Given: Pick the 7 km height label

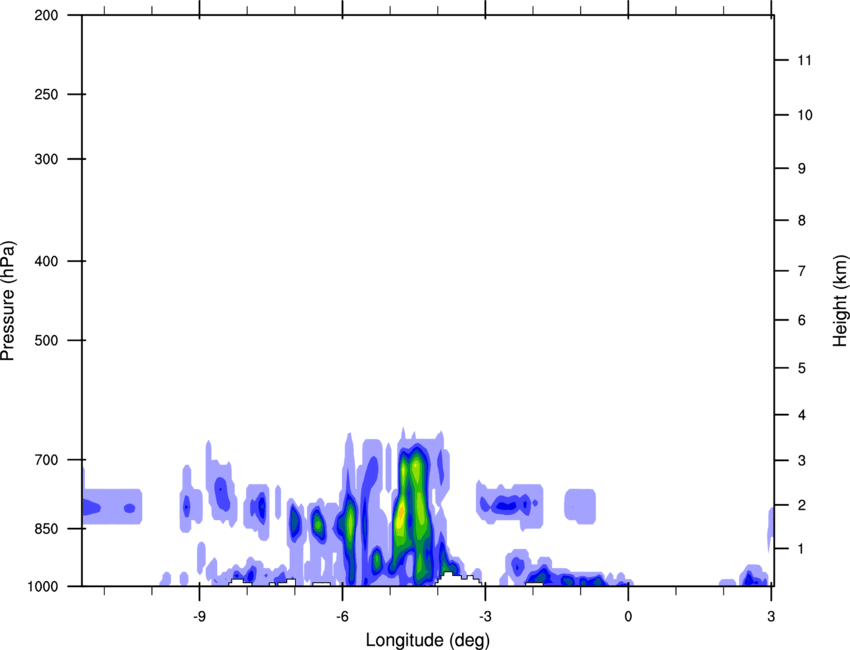Looking at the screenshot, I should [802, 271].
